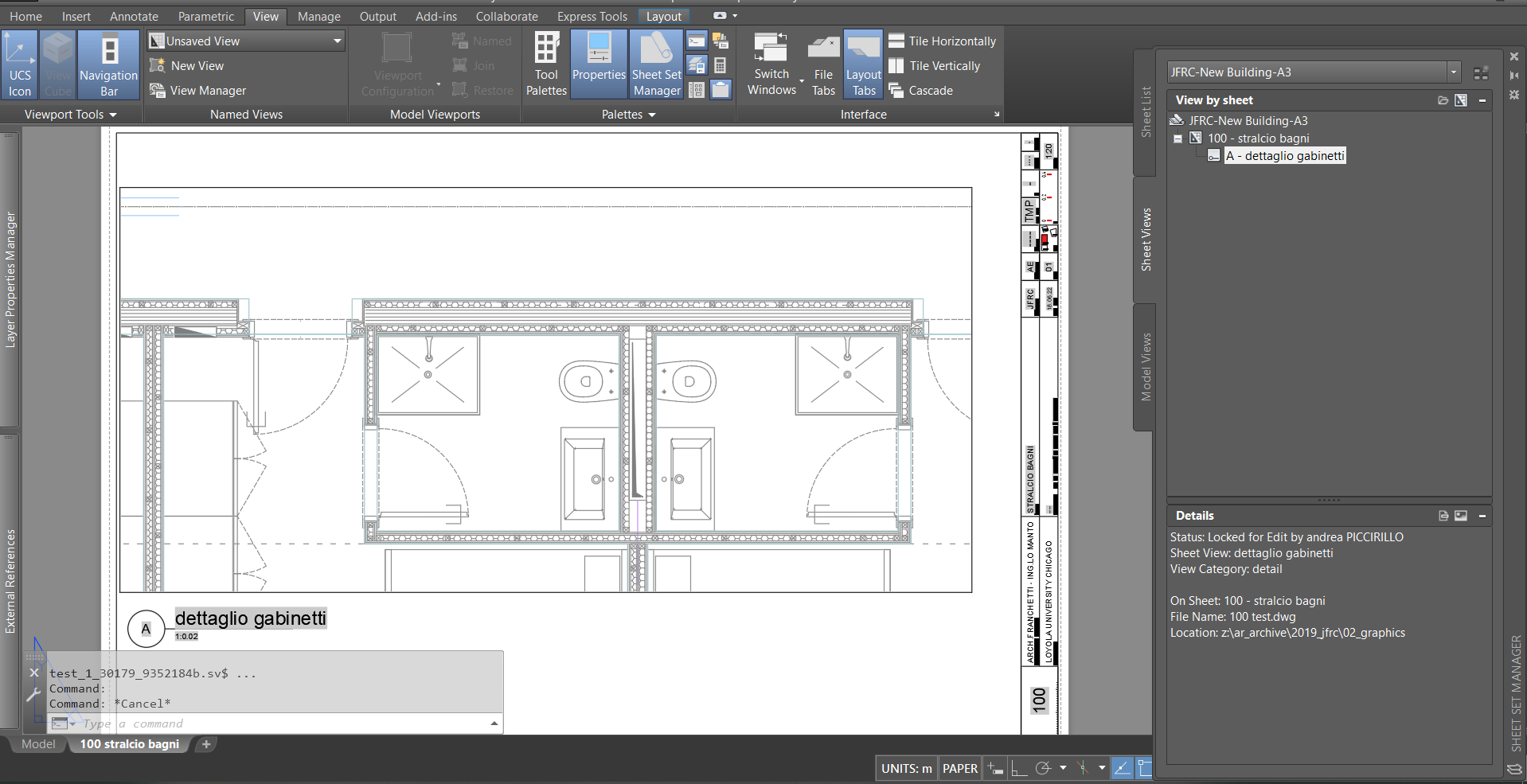The width and height of the screenshot is (1527, 784).
Task: Click the PAPER space toggle
Action: tap(960, 769)
